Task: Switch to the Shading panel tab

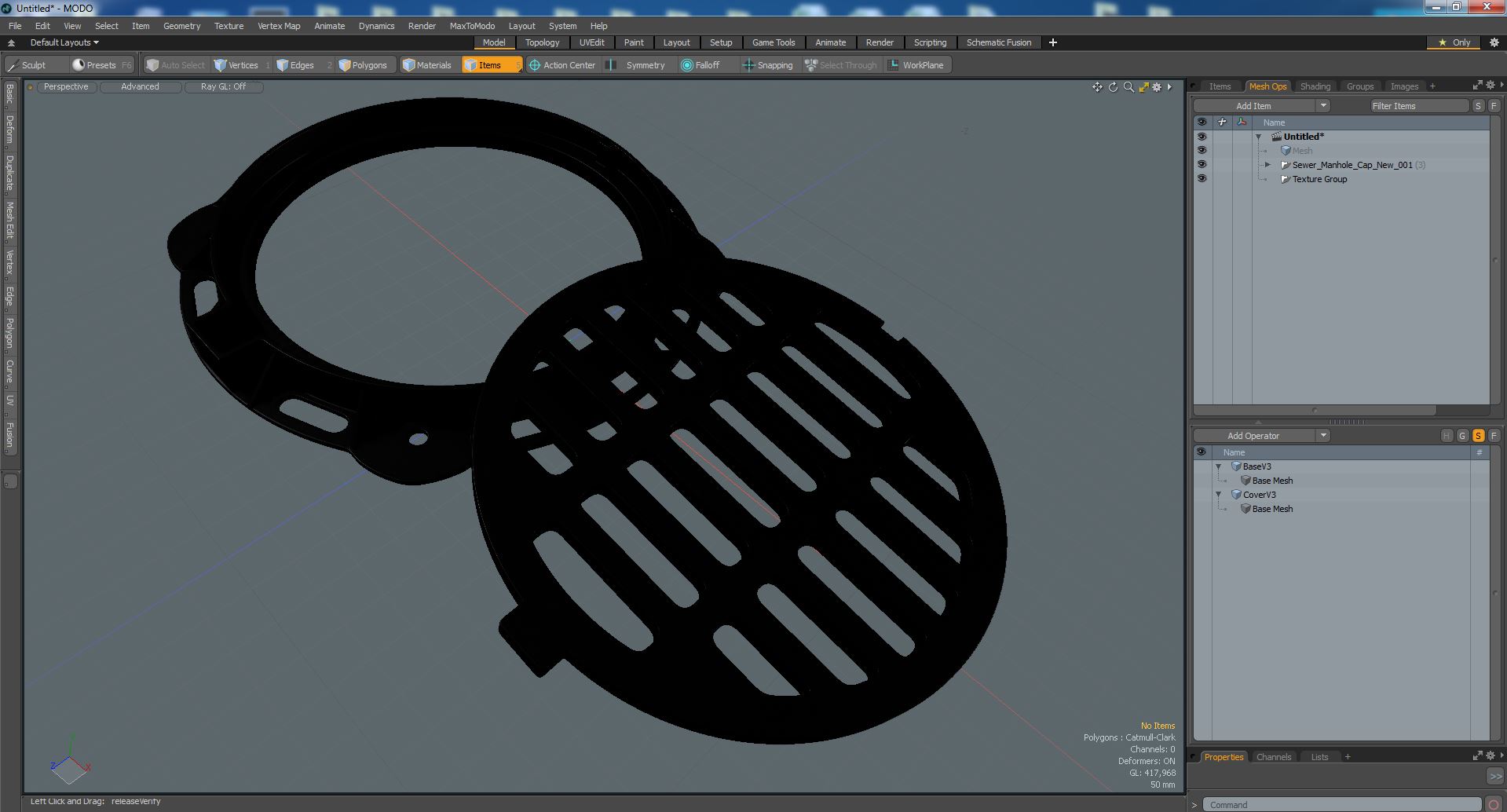Action: click(x=1315, y=86)
